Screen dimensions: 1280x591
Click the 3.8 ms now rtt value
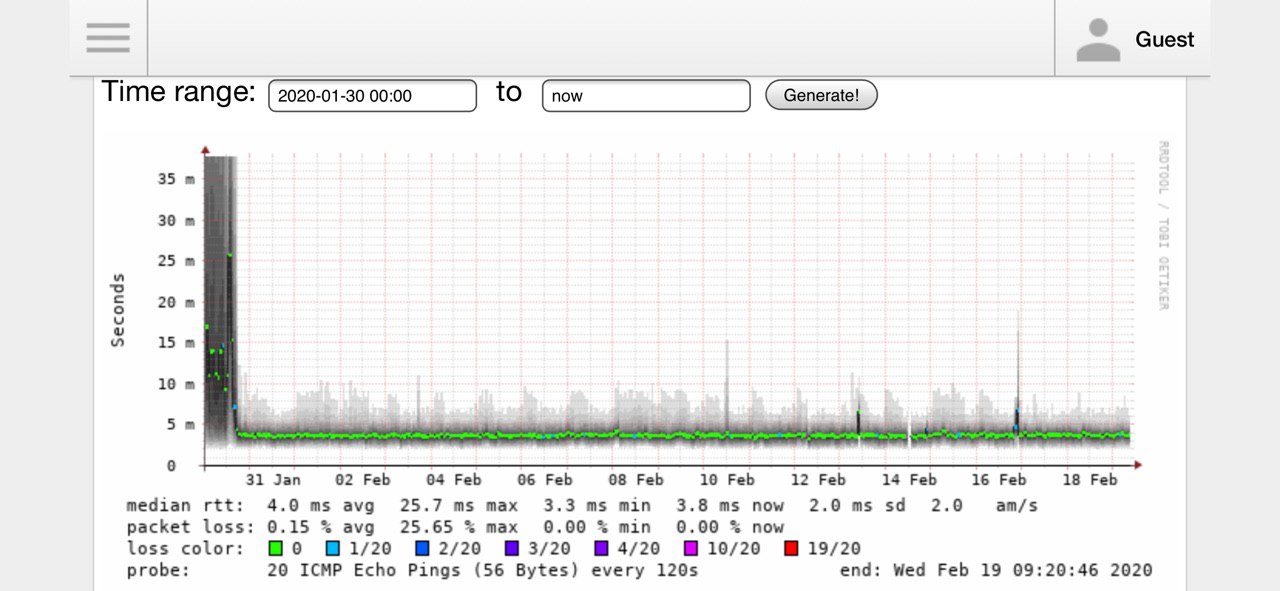coord(730,506)
